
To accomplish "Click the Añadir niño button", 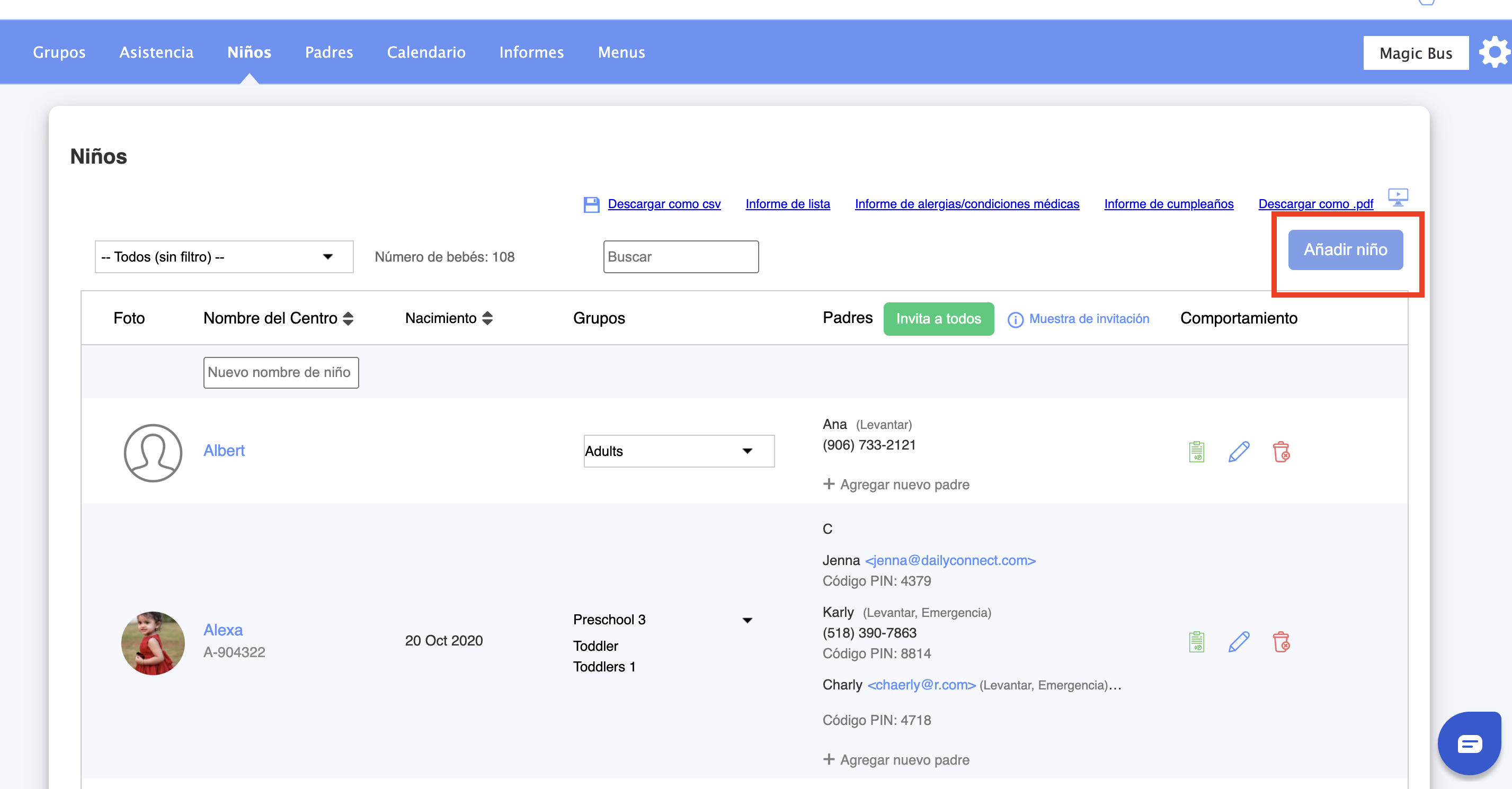I will point(1345,250).
